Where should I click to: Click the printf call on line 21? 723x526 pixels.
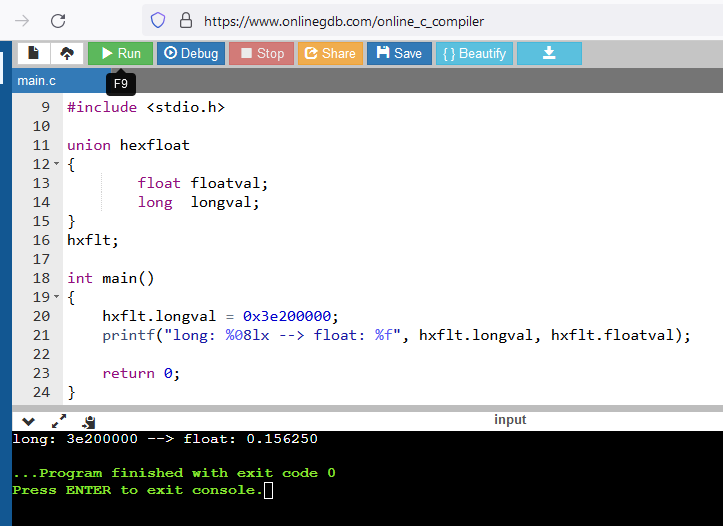pyautogui.click(x=396, y=335)
